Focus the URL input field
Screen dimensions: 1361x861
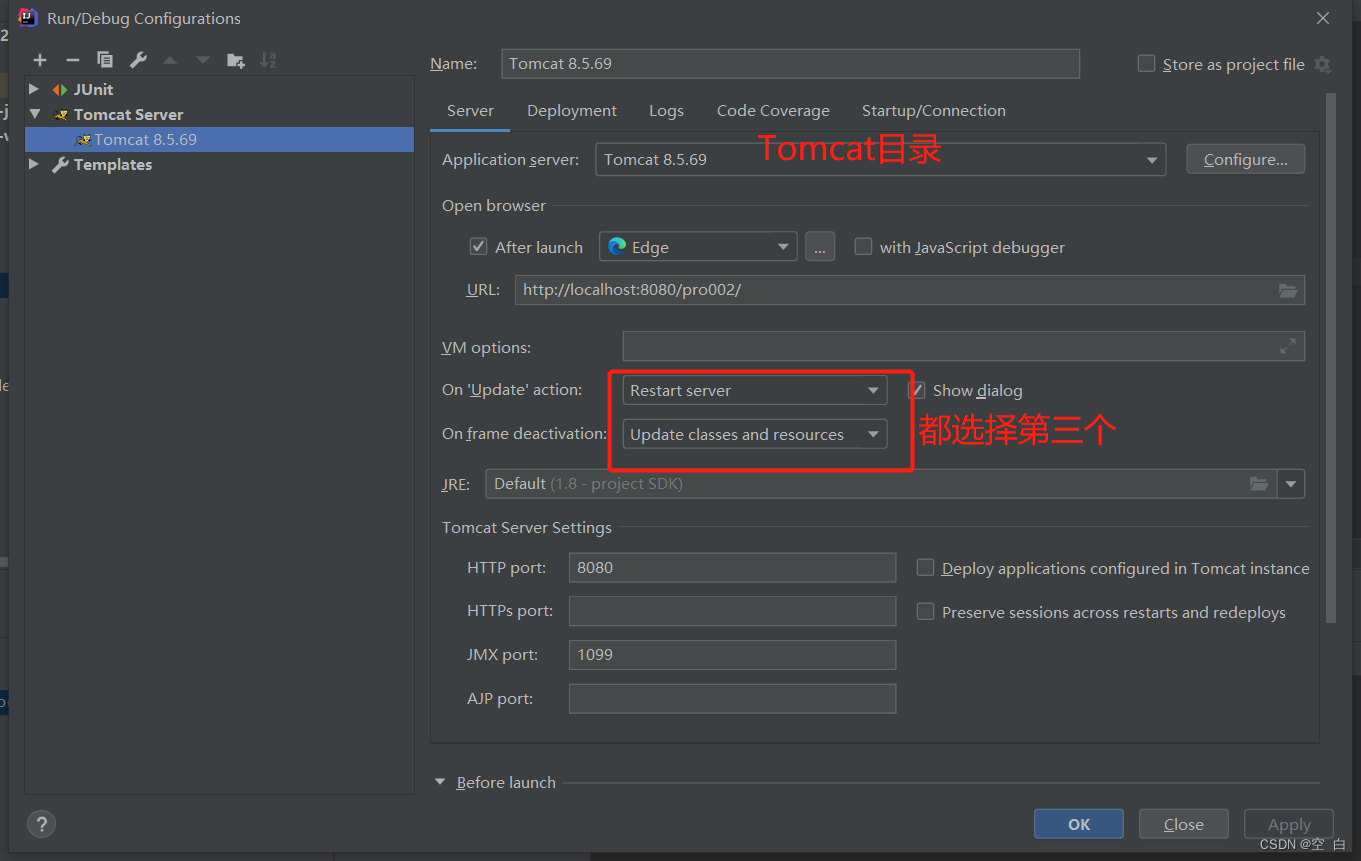click(910, 290)
